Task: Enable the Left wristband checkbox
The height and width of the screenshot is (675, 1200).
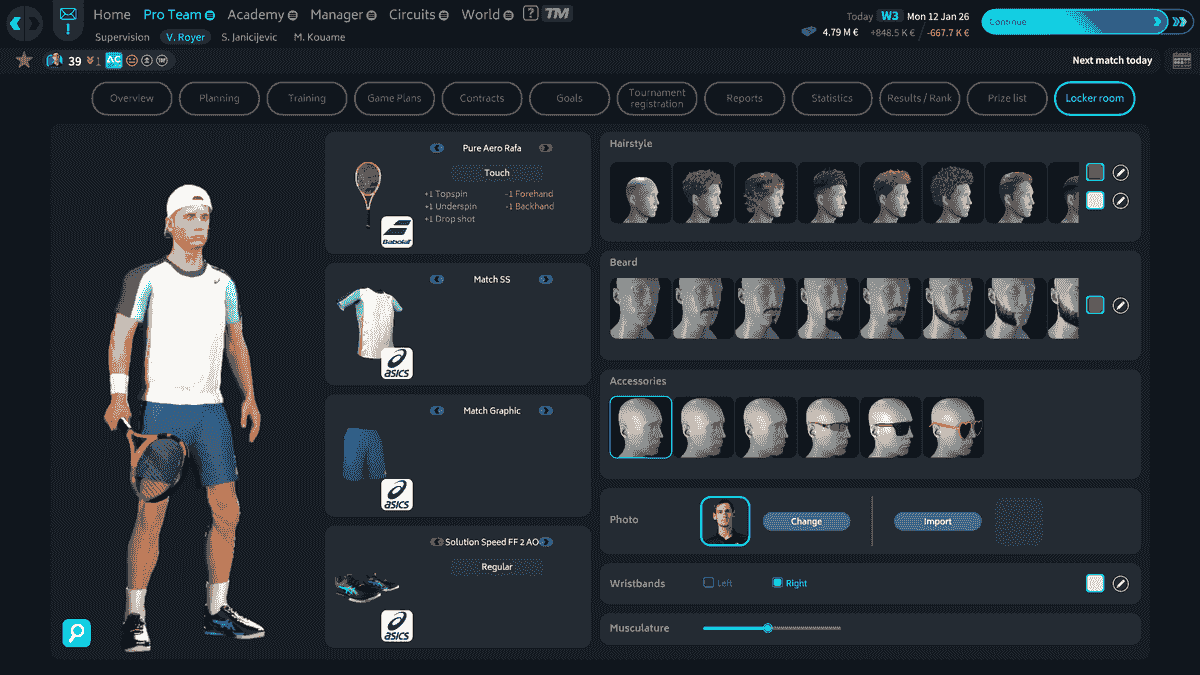Action: pyautogui.click(x=708, y=582)
